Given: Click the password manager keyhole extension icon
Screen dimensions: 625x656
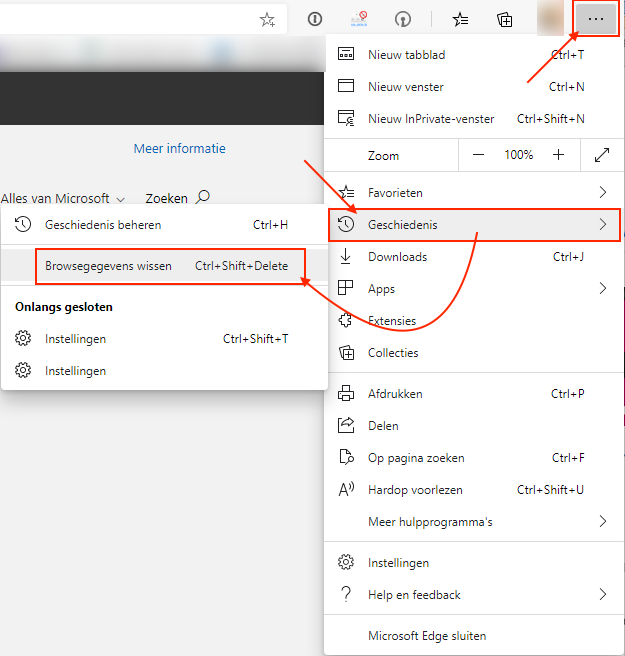Looking at the screenshot, I should (402, 19).
